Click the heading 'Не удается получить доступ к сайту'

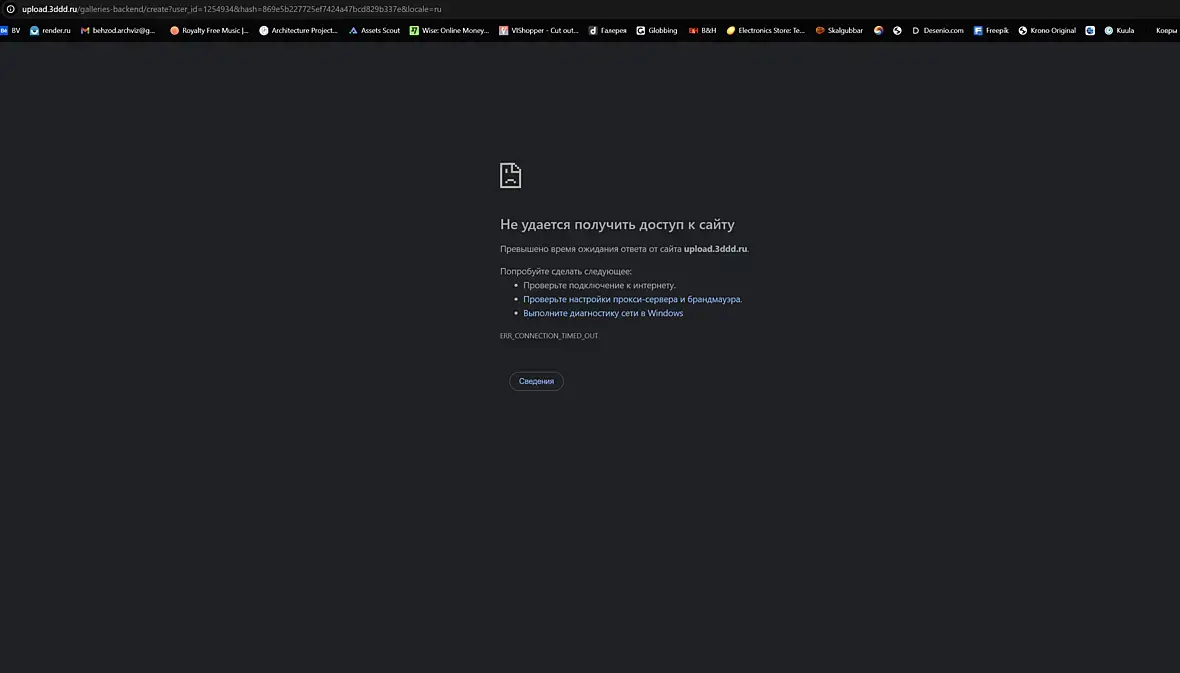click(x=617, y=224)
